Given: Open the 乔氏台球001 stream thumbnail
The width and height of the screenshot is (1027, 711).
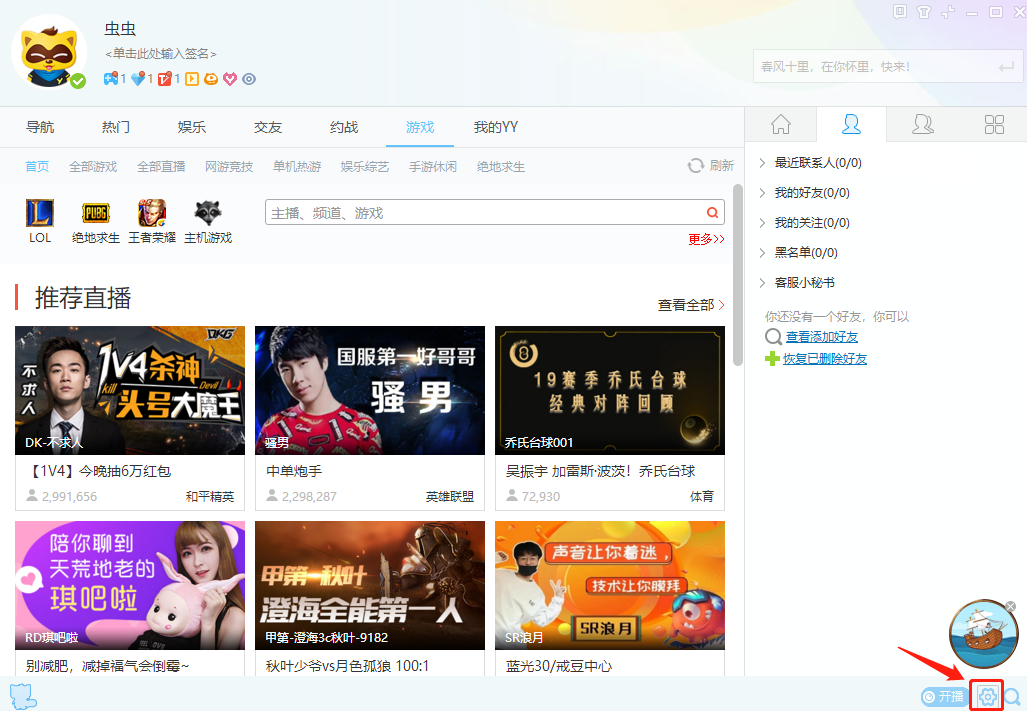Looking at the screenshot, I should (610, 390).
